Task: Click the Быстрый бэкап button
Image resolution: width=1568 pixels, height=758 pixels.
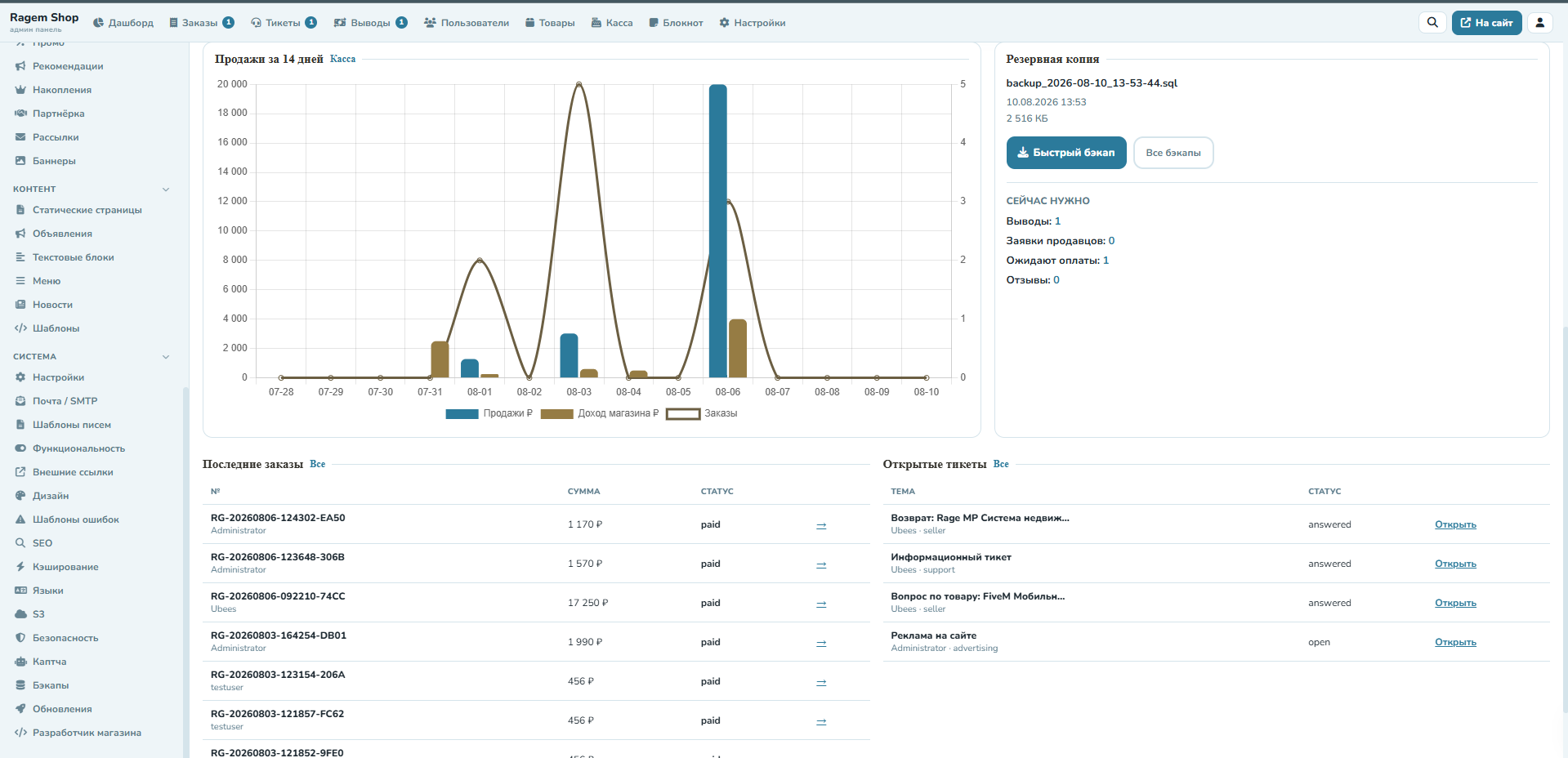Action: 1066,153
